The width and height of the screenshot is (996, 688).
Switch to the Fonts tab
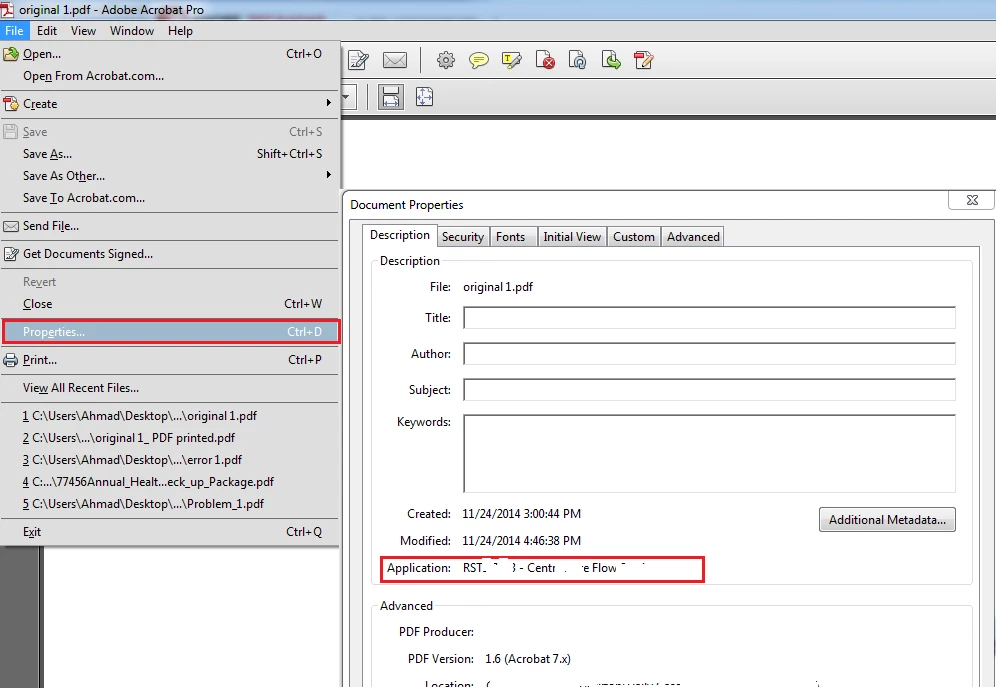[511, 237]
